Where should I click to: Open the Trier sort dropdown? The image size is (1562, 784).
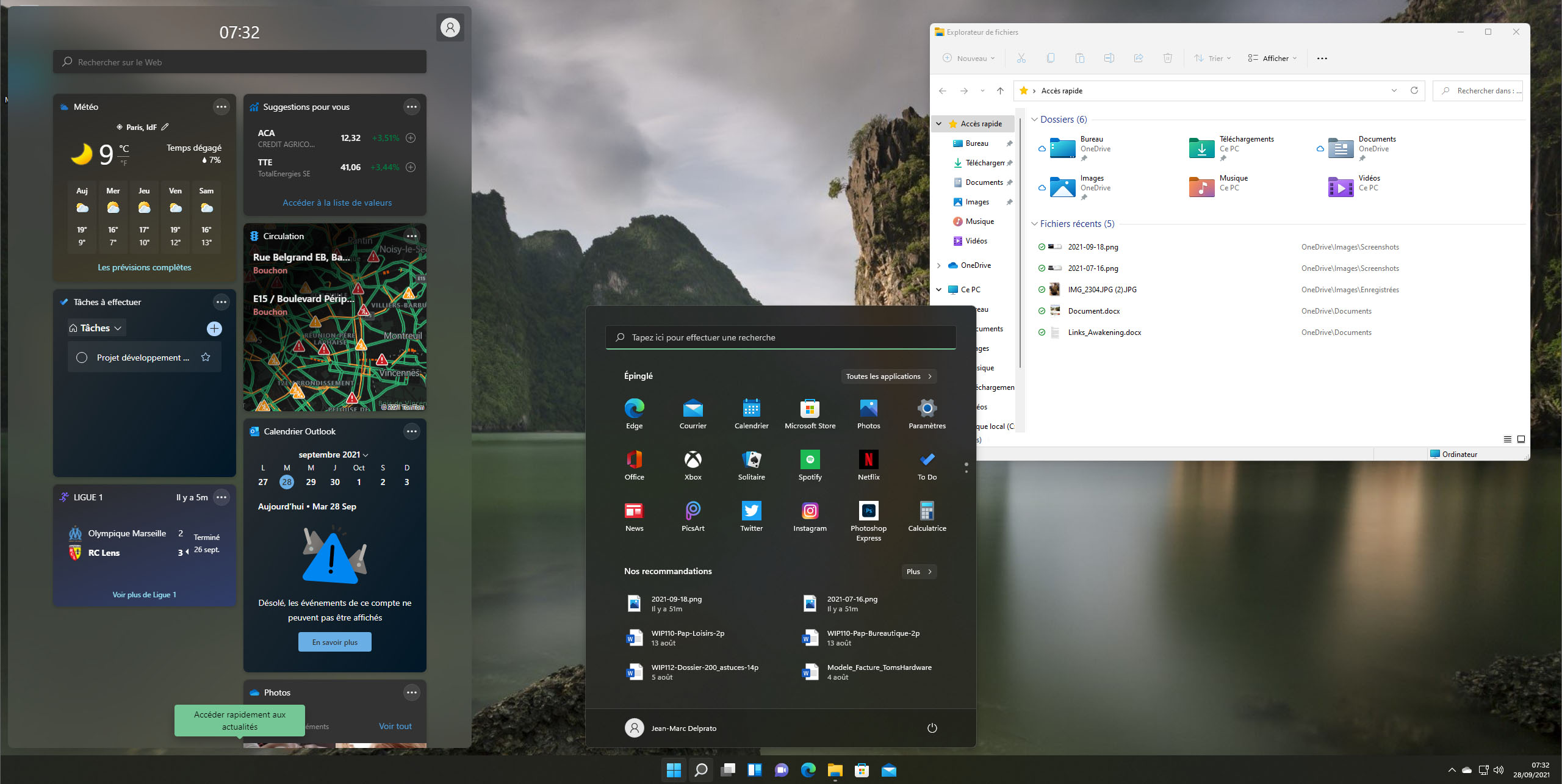[x=1212, y=58]
